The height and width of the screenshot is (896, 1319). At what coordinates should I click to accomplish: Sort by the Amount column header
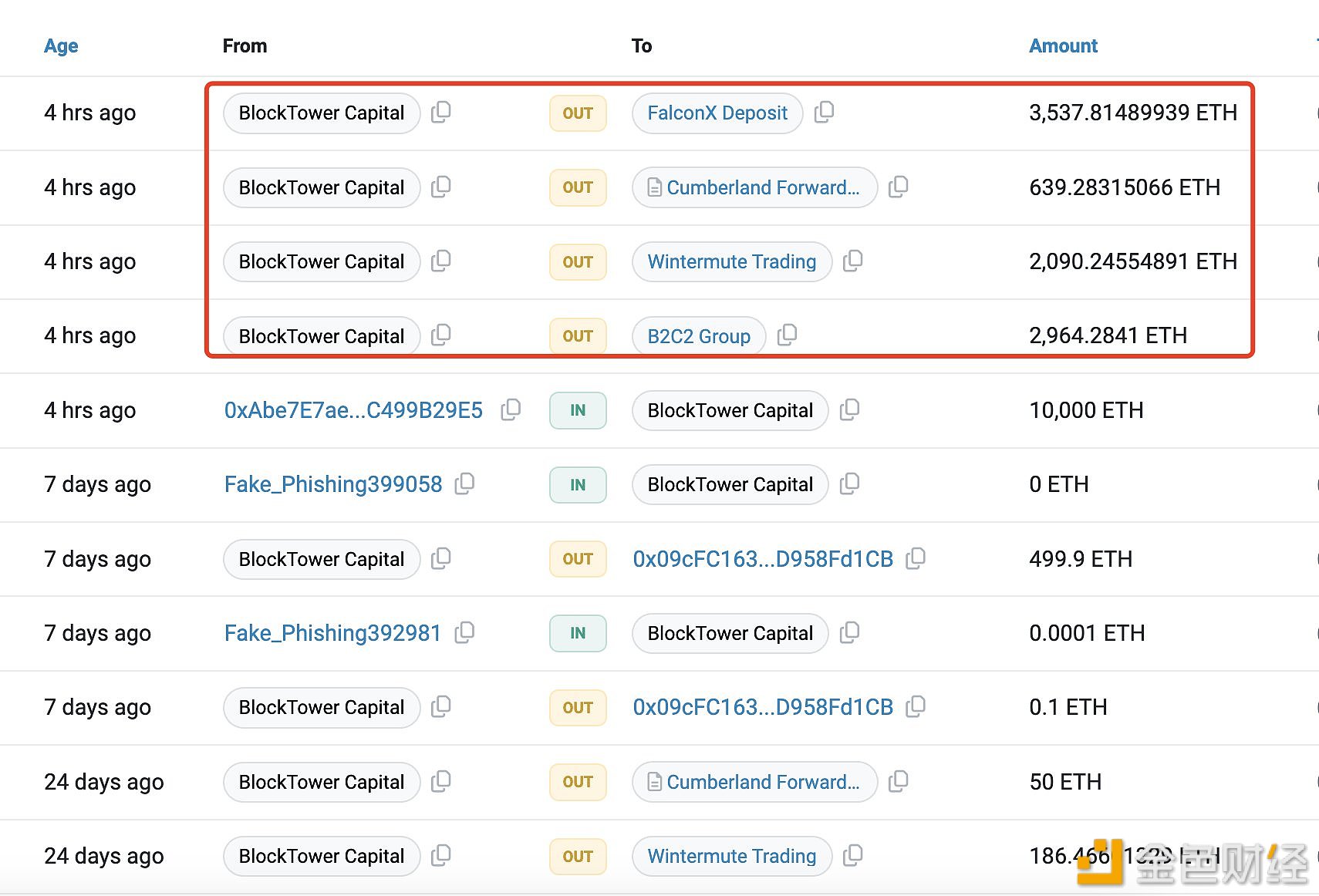coord(1063,46)
